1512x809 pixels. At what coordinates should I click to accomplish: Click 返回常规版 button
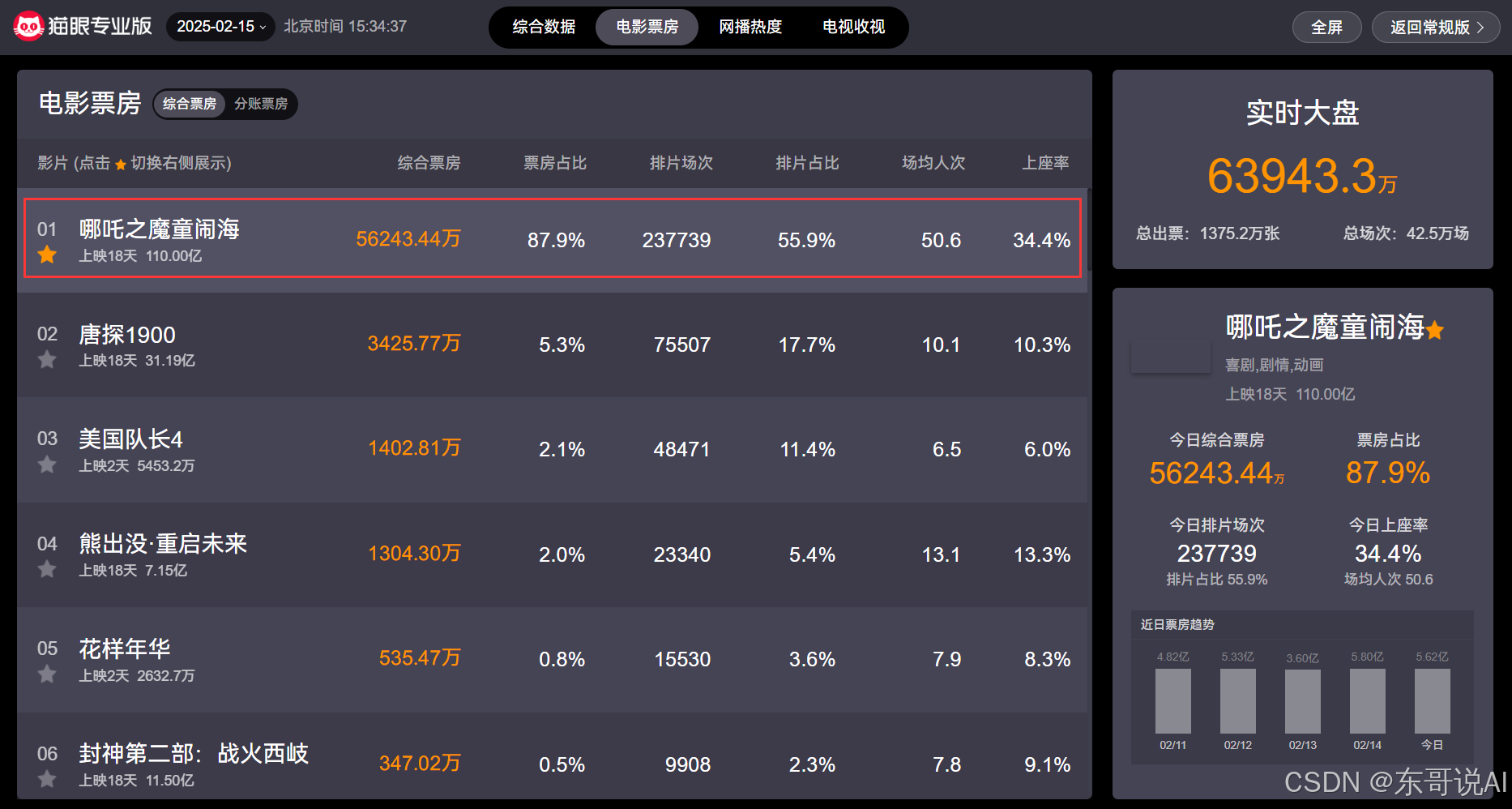(1436, 28)
